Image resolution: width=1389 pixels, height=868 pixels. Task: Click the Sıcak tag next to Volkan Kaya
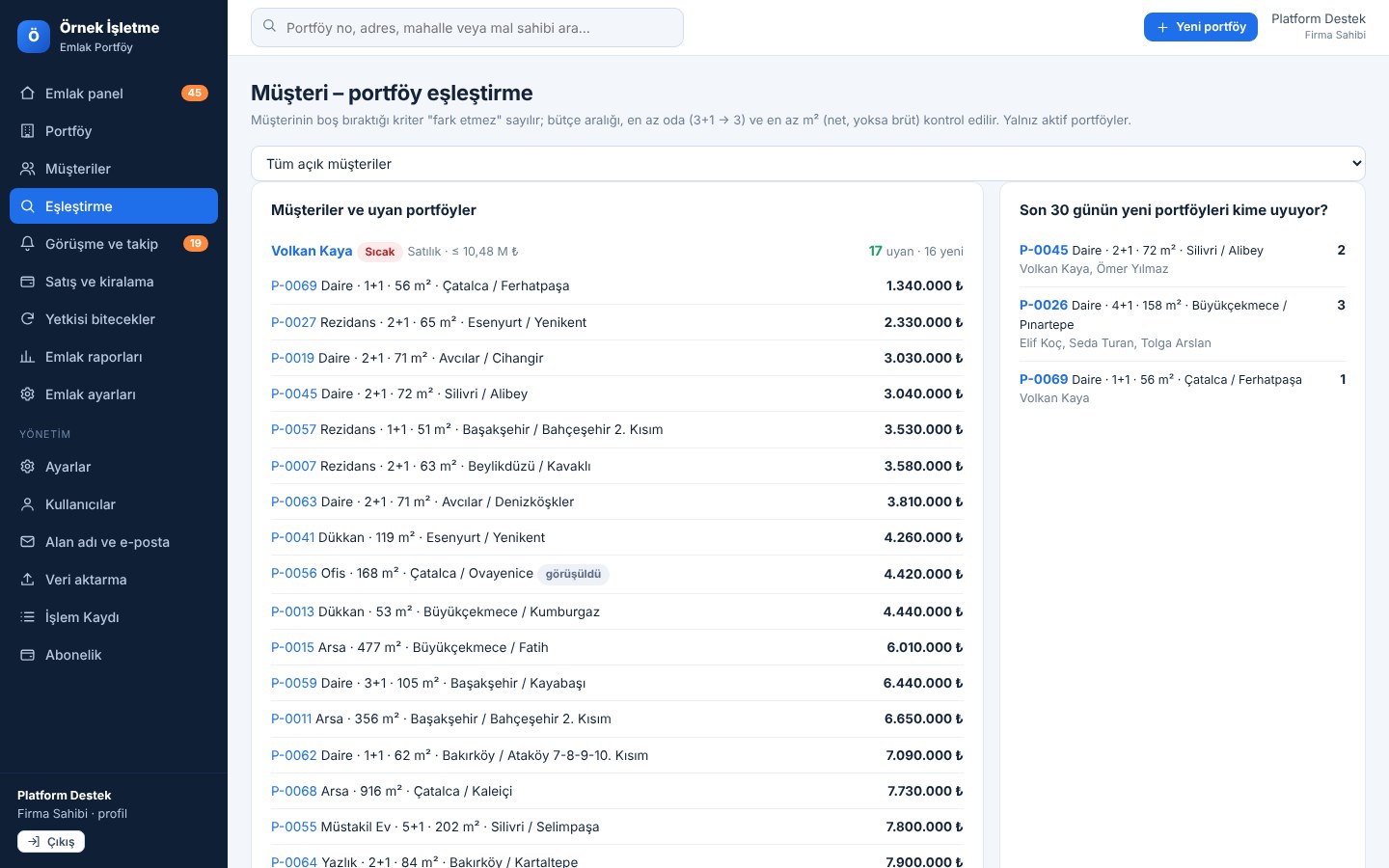380,252
